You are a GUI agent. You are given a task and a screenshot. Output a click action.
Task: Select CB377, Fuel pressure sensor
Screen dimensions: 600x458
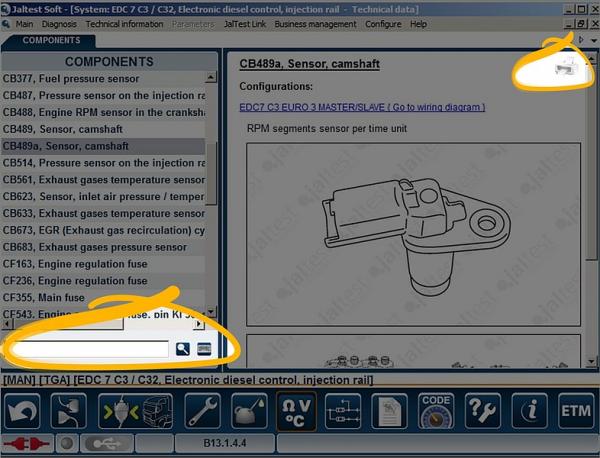point(103,79)
